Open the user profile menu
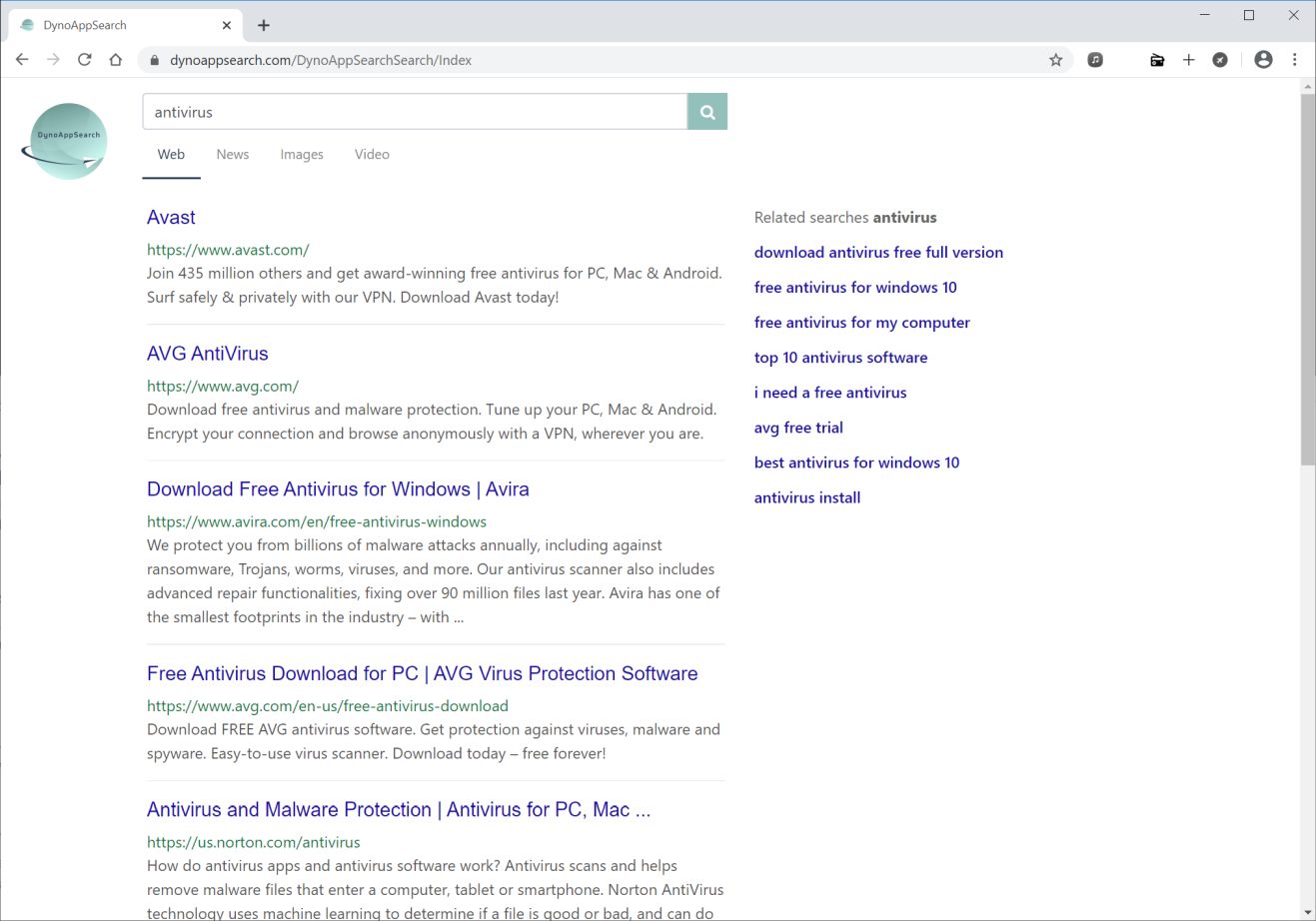1316x921 pixels. (x=1263, y=60)
